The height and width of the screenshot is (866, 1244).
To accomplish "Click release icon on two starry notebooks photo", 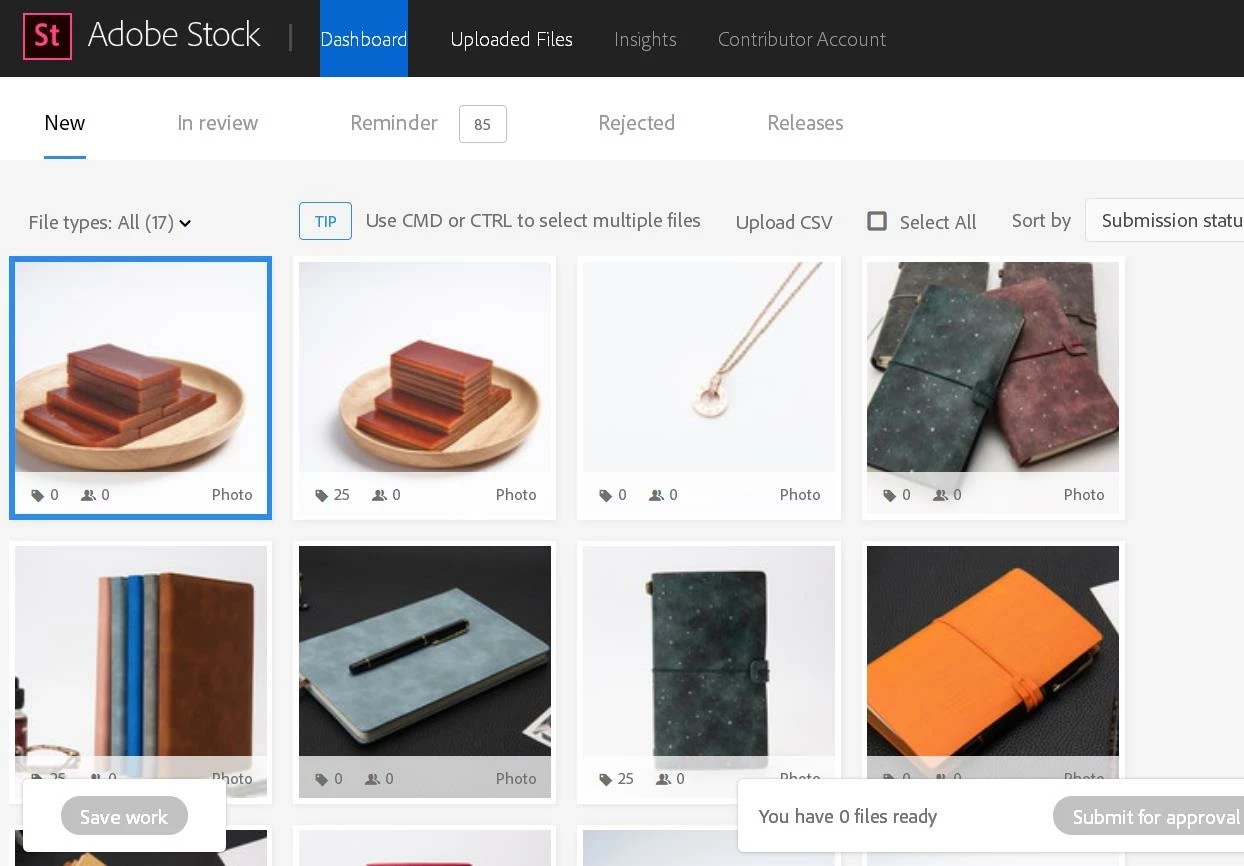I will click(941, 495).
